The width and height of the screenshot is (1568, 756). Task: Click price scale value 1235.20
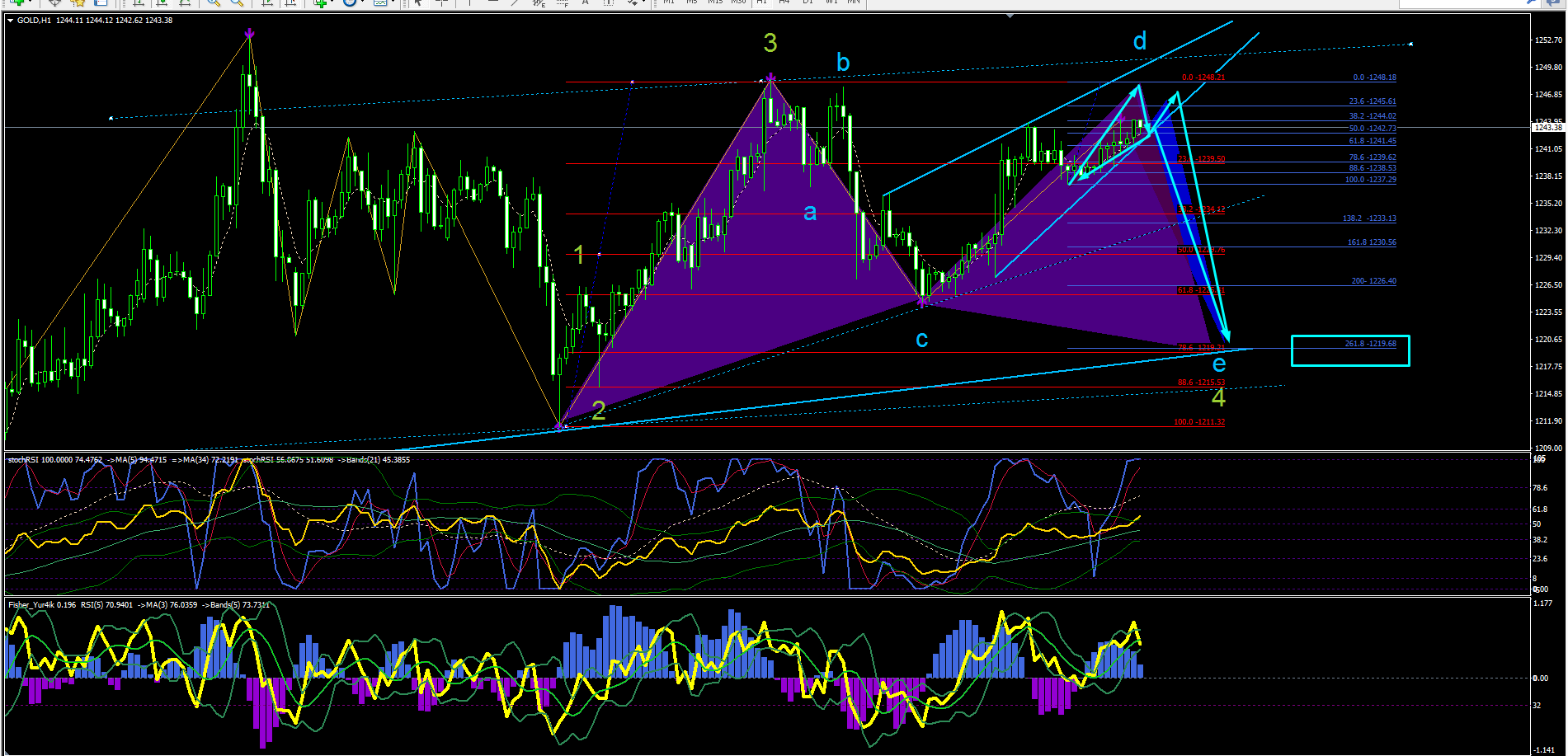click(x=1548, y=204)
